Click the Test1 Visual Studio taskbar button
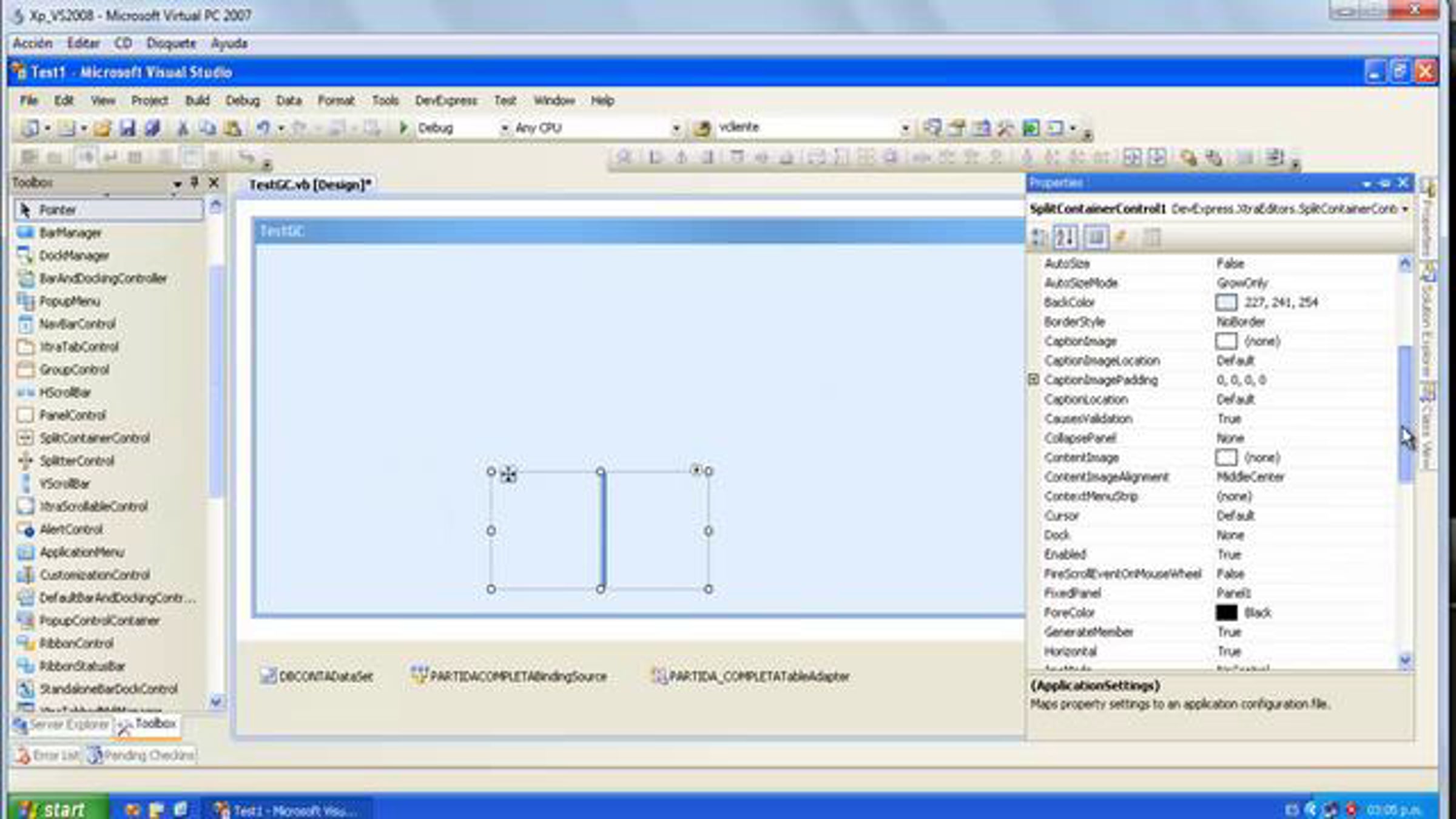This screenshot has width=1456, height=819. pyautogui.click(x=286, y=810)
